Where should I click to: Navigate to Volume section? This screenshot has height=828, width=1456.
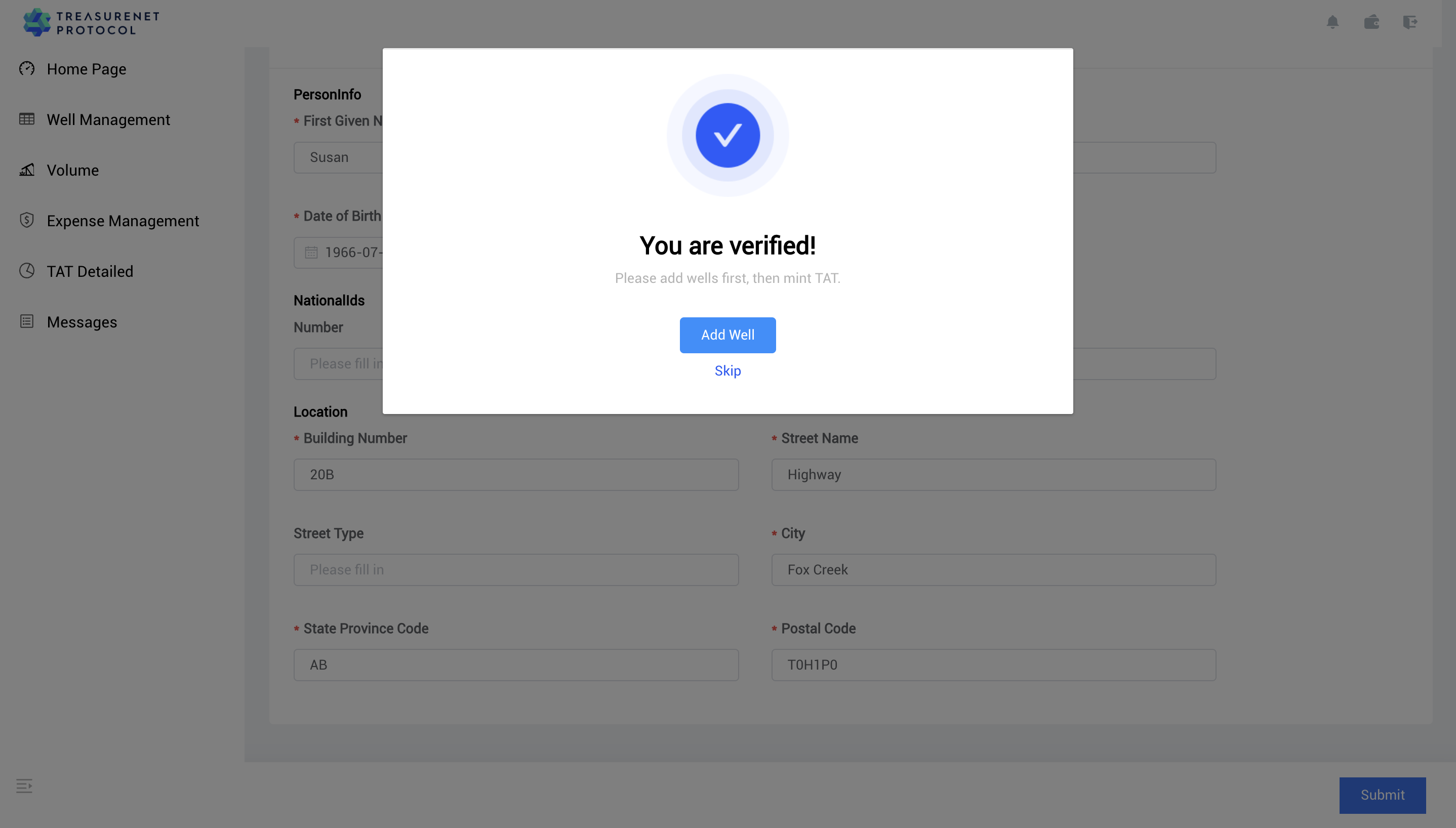point(72,170)
